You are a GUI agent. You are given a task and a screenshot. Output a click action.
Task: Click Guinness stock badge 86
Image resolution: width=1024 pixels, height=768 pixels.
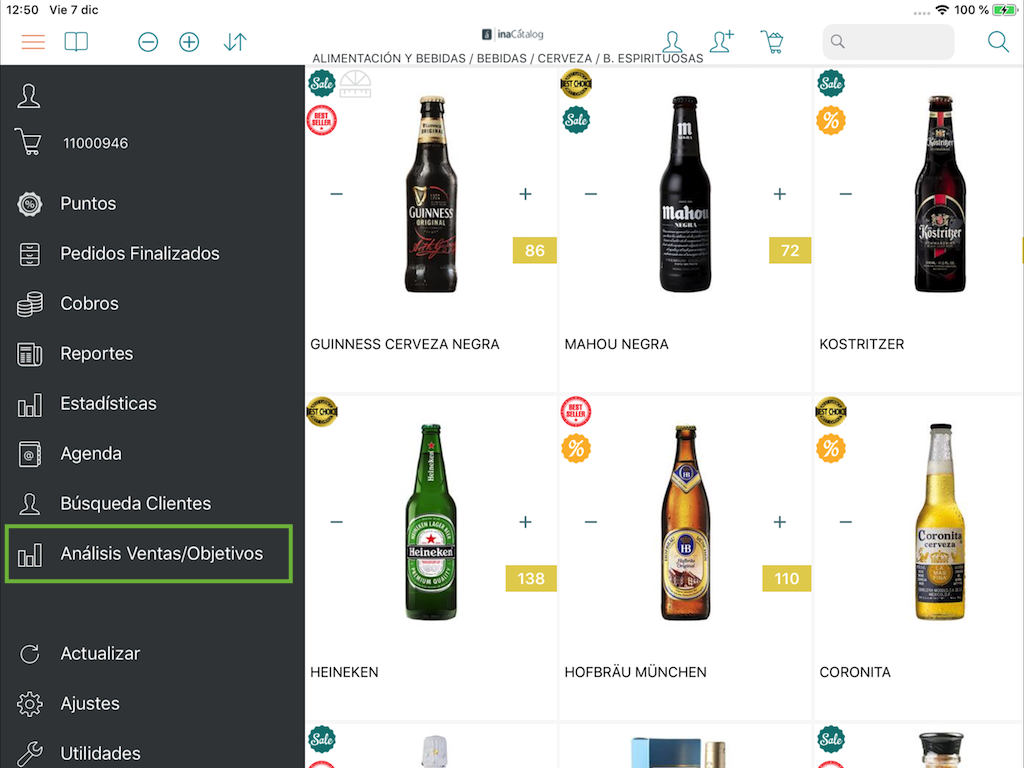coord(535,250)
